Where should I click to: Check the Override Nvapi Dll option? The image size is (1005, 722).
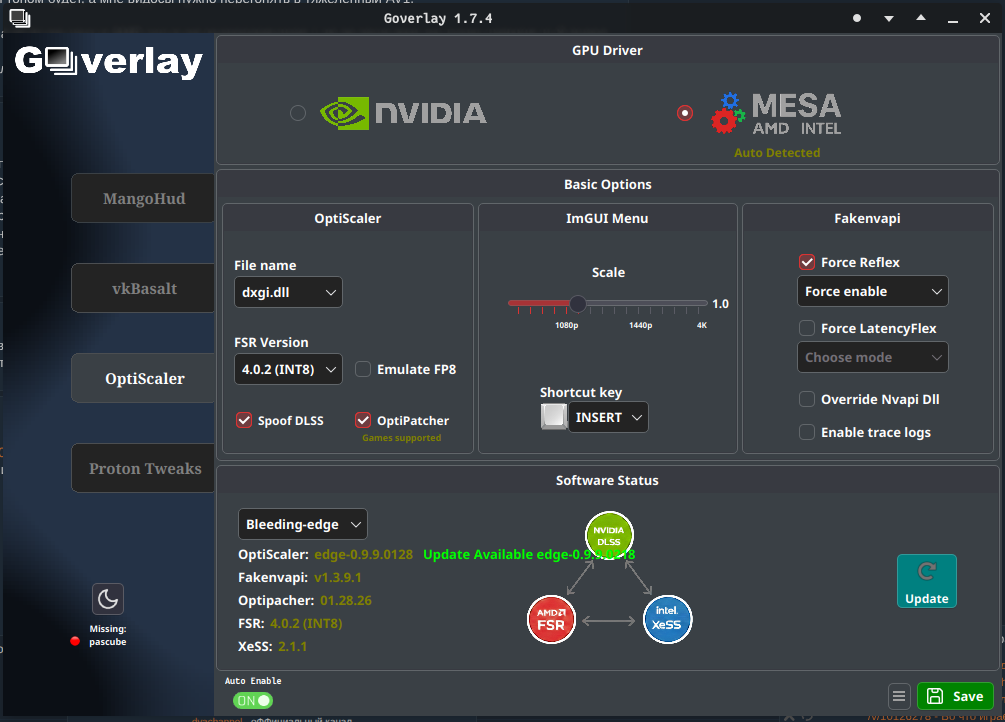[807, 399]
